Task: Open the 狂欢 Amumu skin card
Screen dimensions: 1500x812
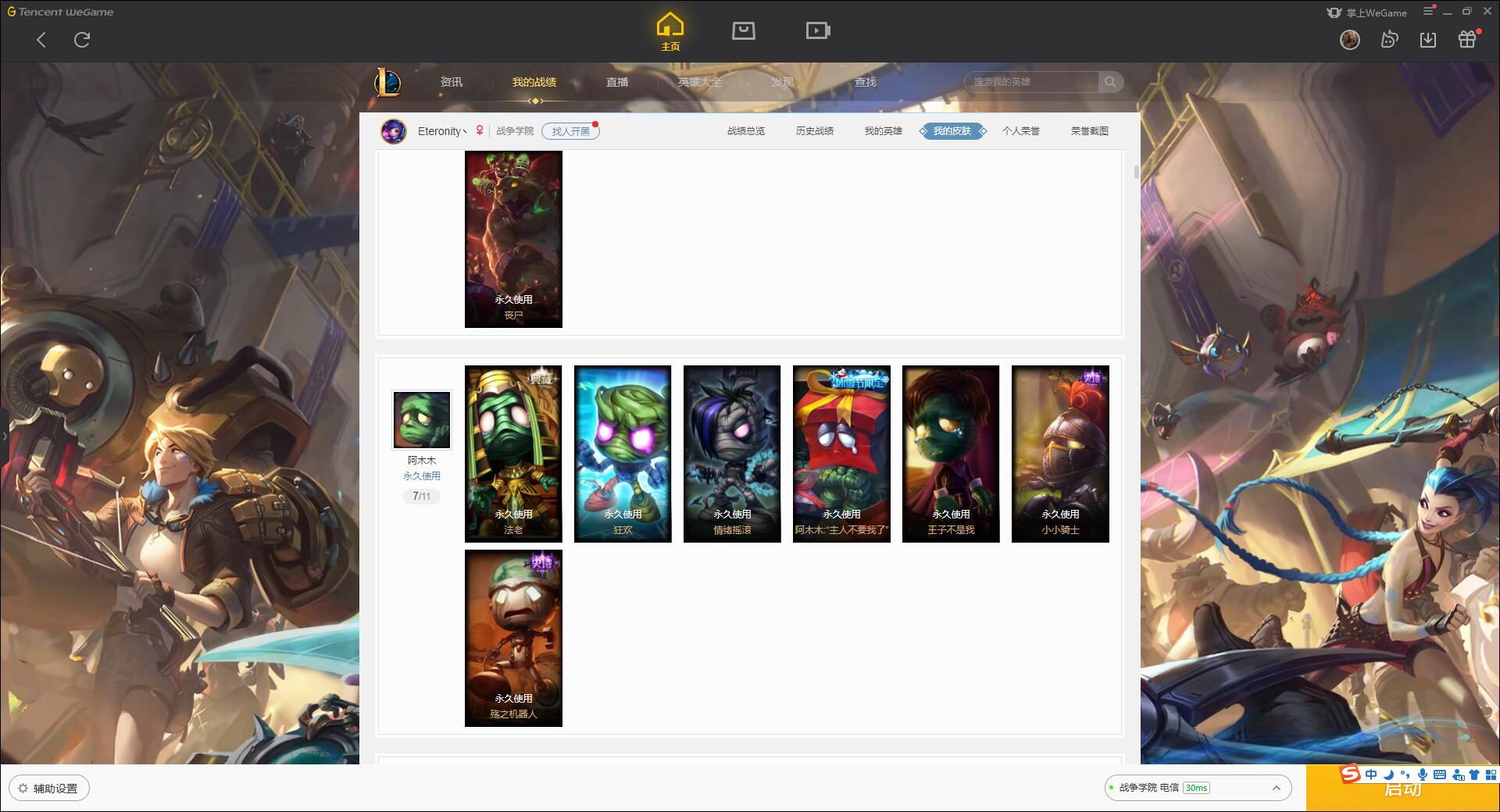Action: coord(623,454)
